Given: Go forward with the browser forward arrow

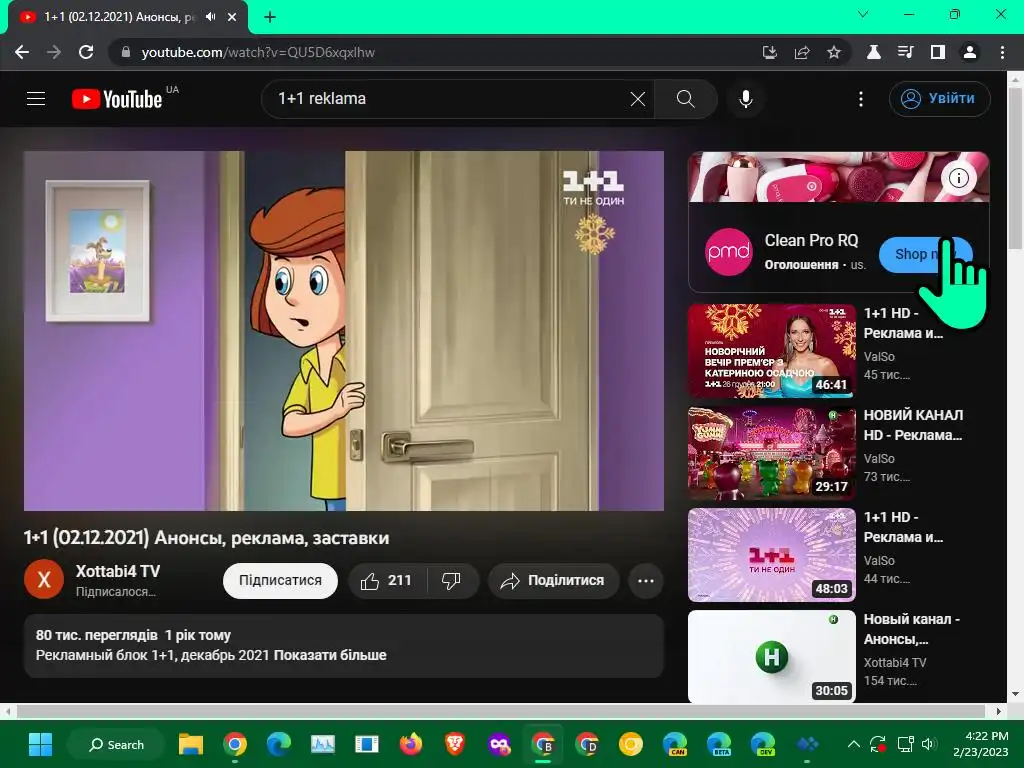Looking at the screenshot, I should [54, 52].
